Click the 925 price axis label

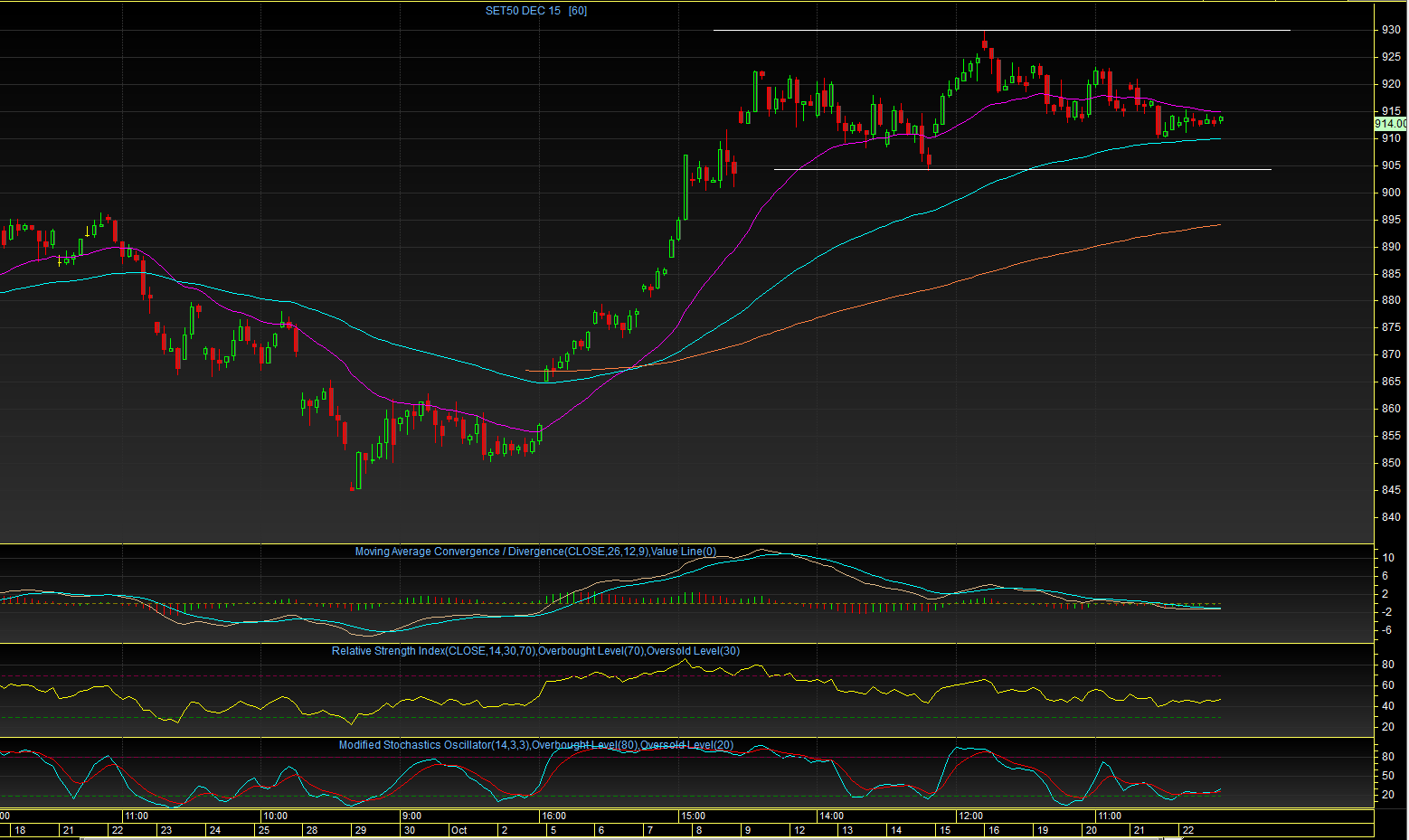[1391, 57]
